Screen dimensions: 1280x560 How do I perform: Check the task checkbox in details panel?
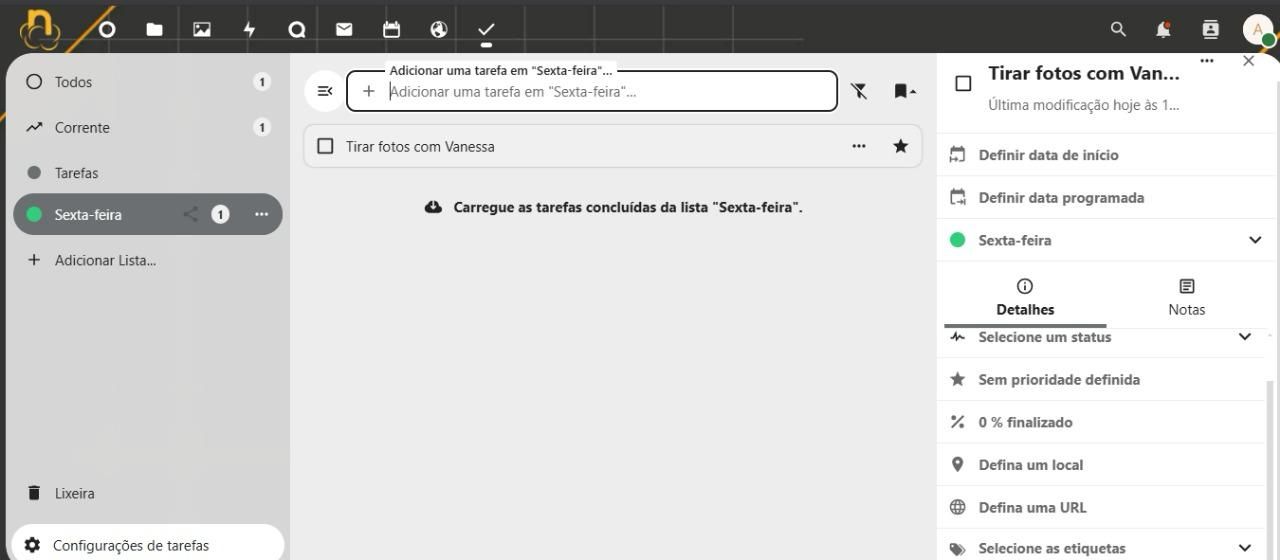point(963,84)
